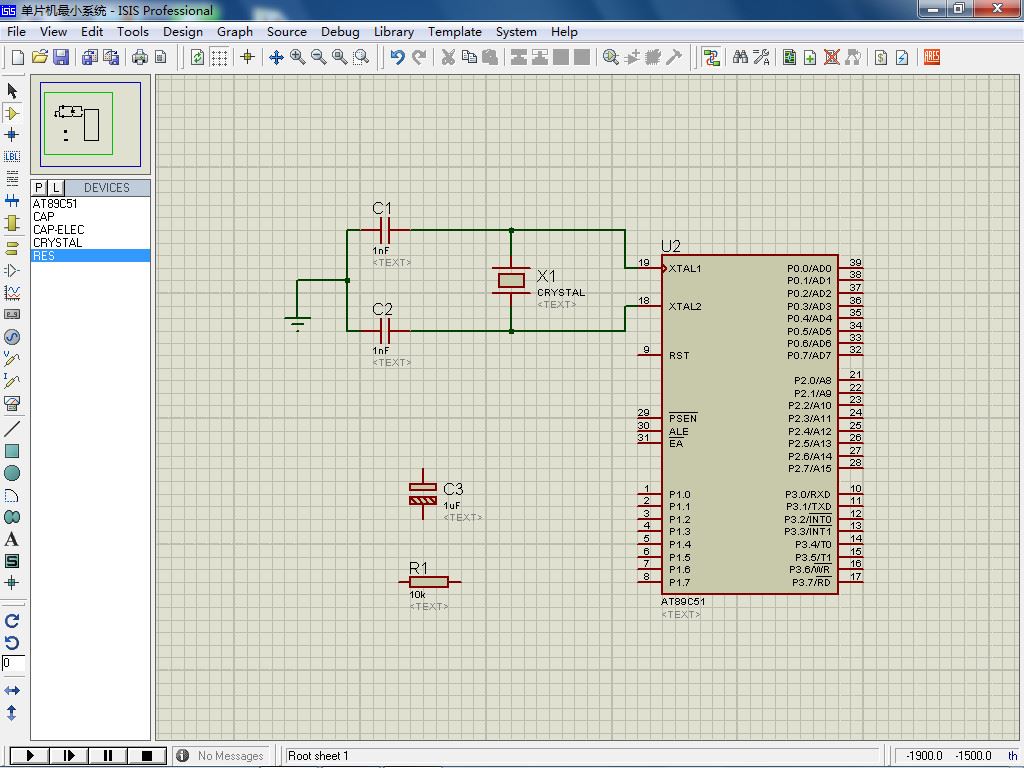The image size is (1024, 768).
Task: Click the Undo arrow icon
Action: tap(397, 57)
